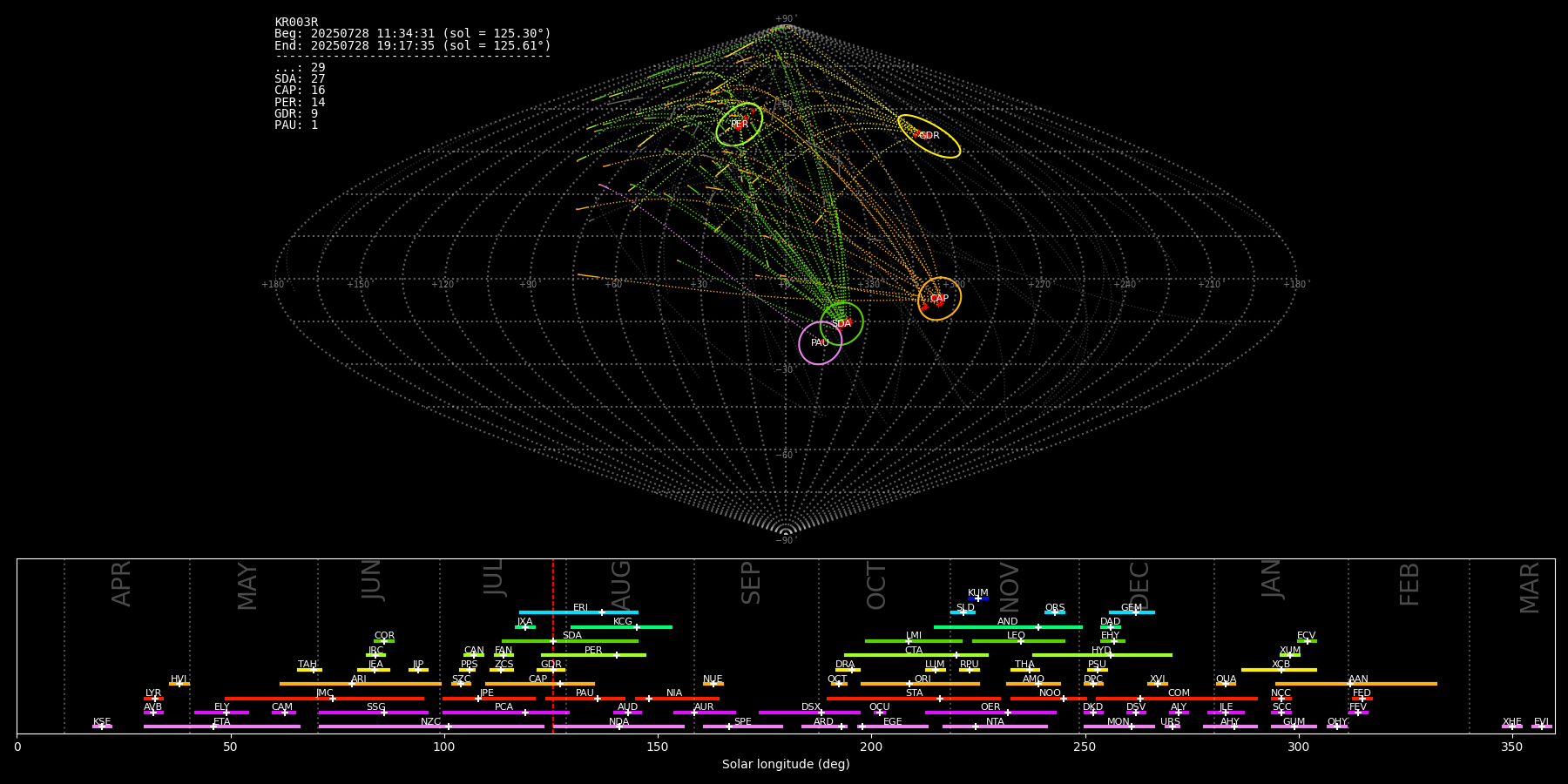The image size is (1568, 784).
Task: Click the yellow XCB shower bar in timeline
Action: coord(1279,670)
